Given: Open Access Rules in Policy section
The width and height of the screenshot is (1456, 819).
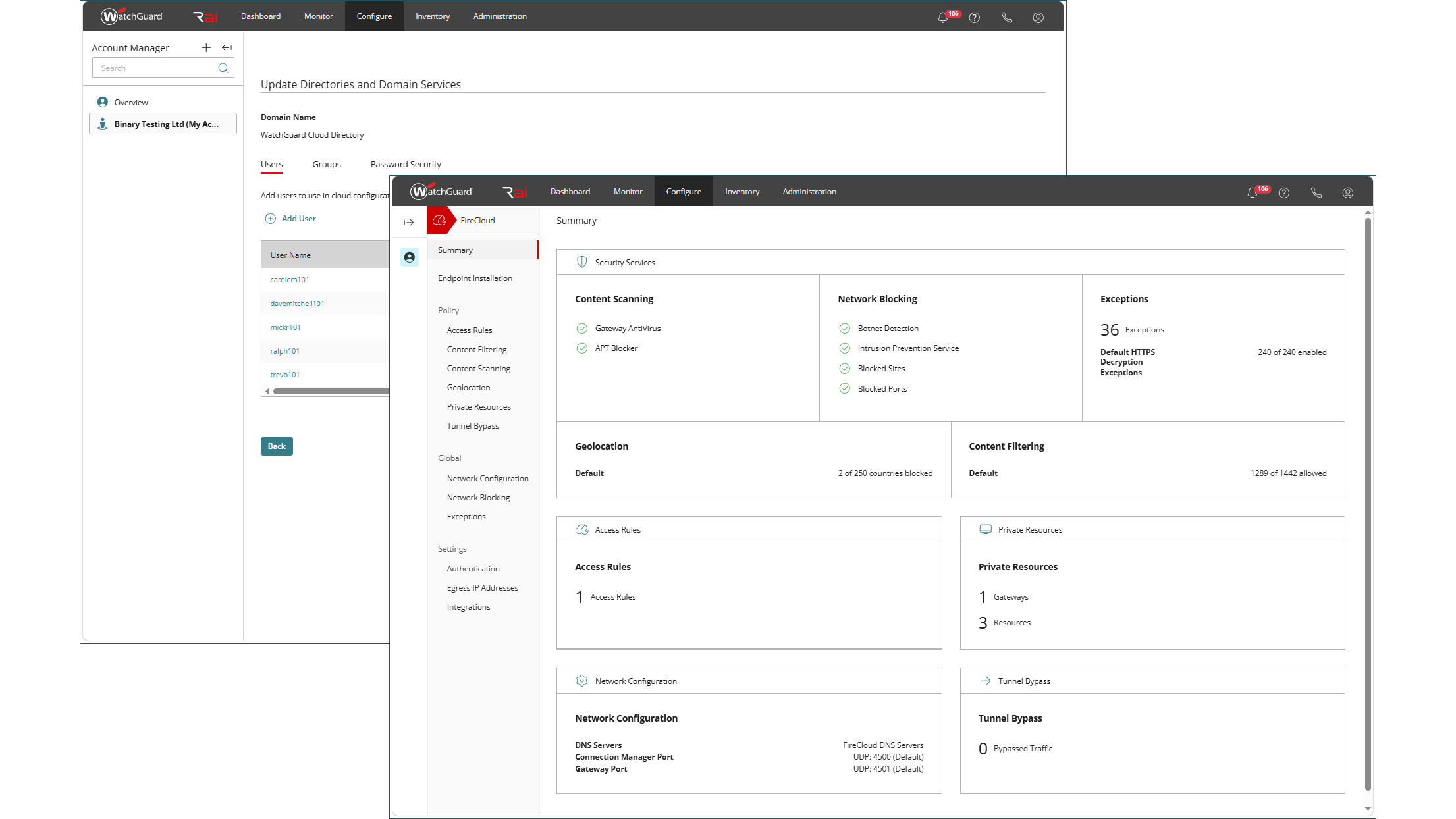Looking at the screenshot, I should point(470,330).
